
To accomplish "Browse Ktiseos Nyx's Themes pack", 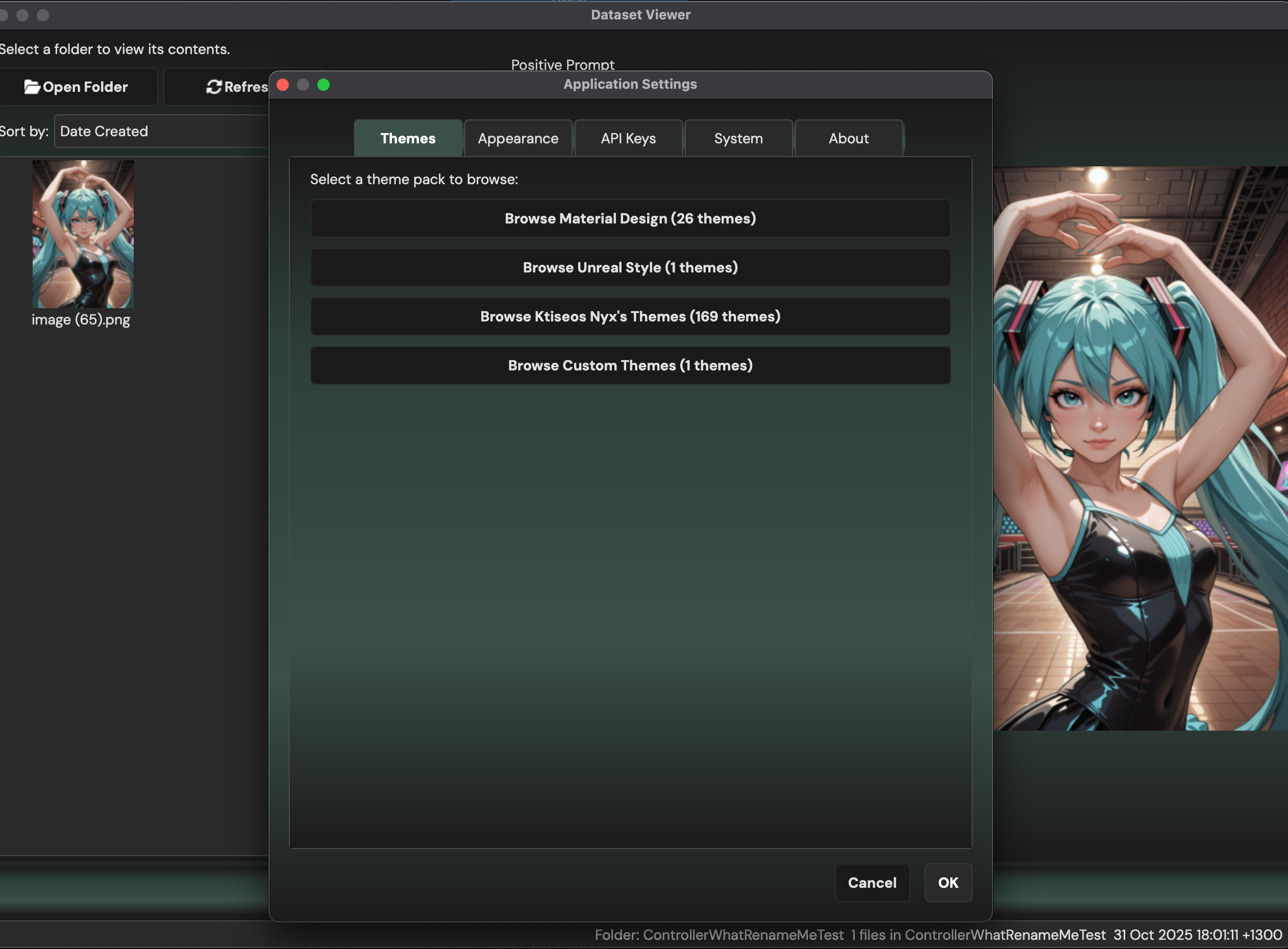I will (x=629, y=316).
